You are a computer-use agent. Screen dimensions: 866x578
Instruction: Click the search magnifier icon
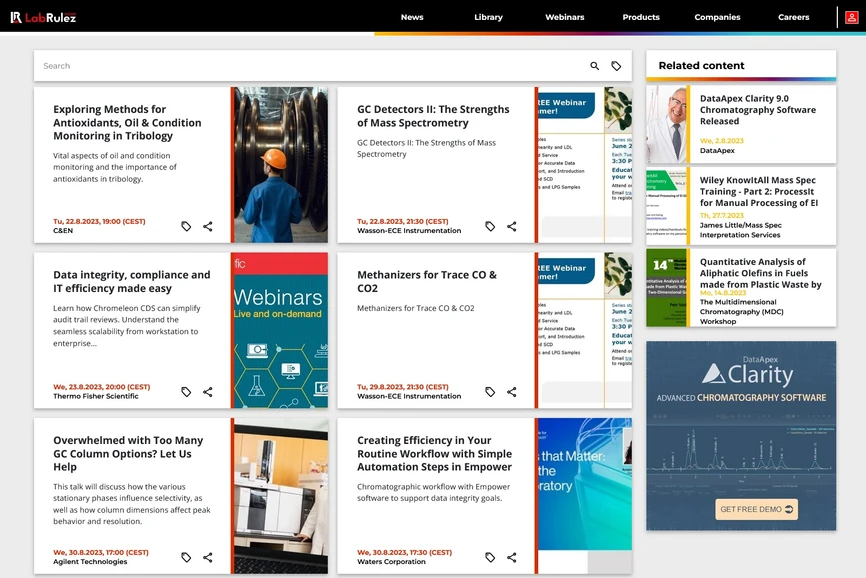click(594, 66)
